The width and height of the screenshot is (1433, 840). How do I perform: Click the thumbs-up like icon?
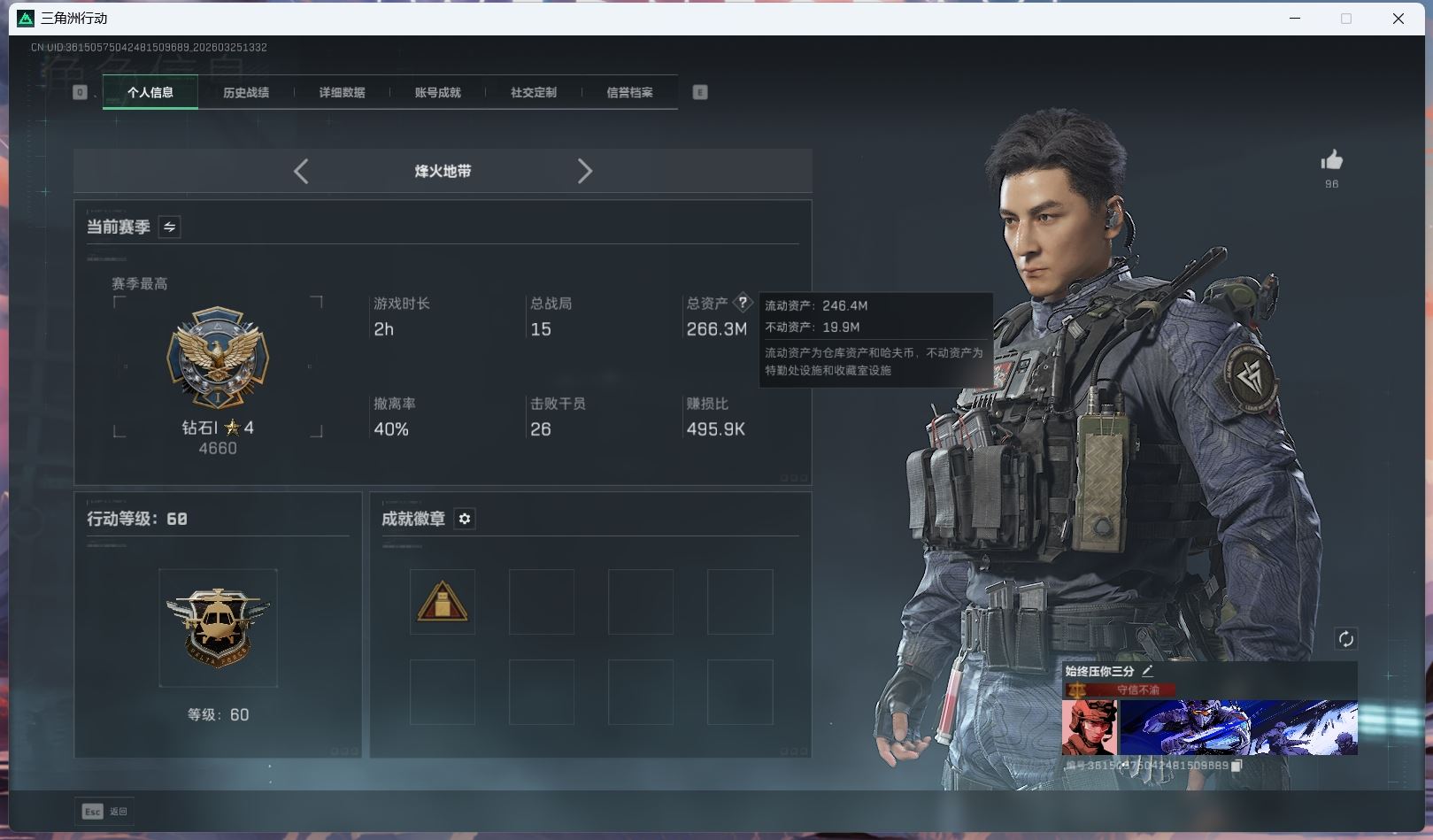pyautogui.click(x=1331, y=160)
